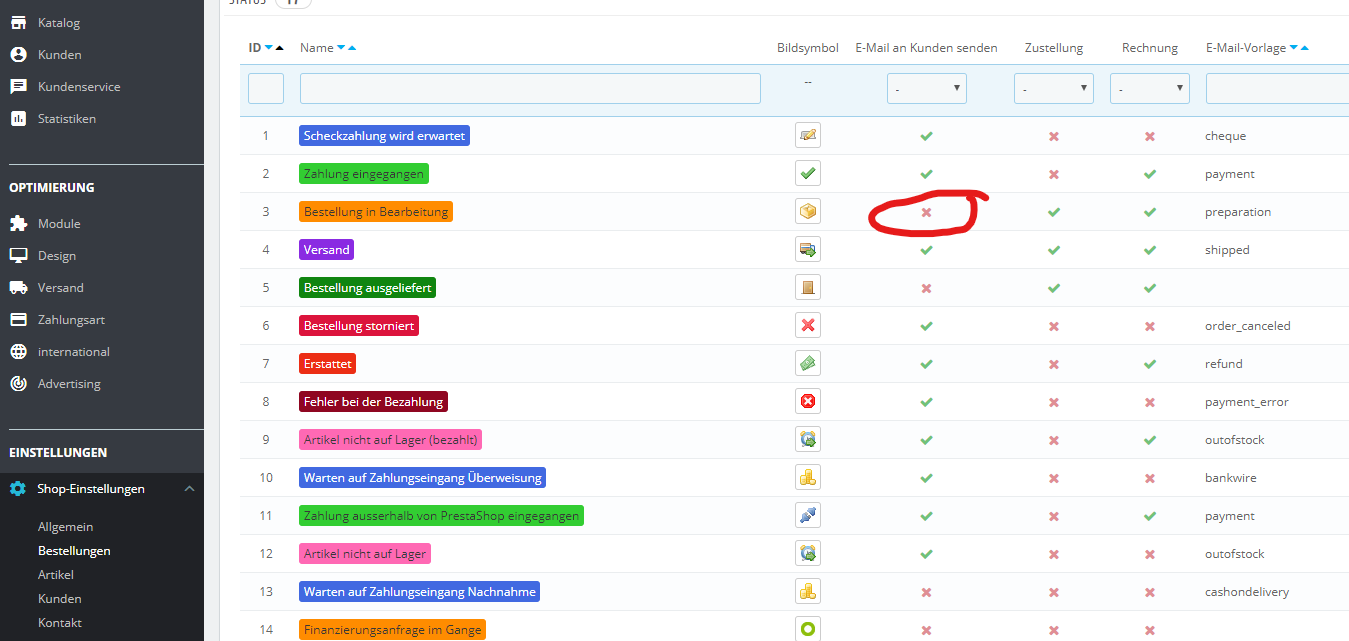The image size is (1349, 641).
Task: Sort Name column descending with down arrow
Action: point(341,48)
